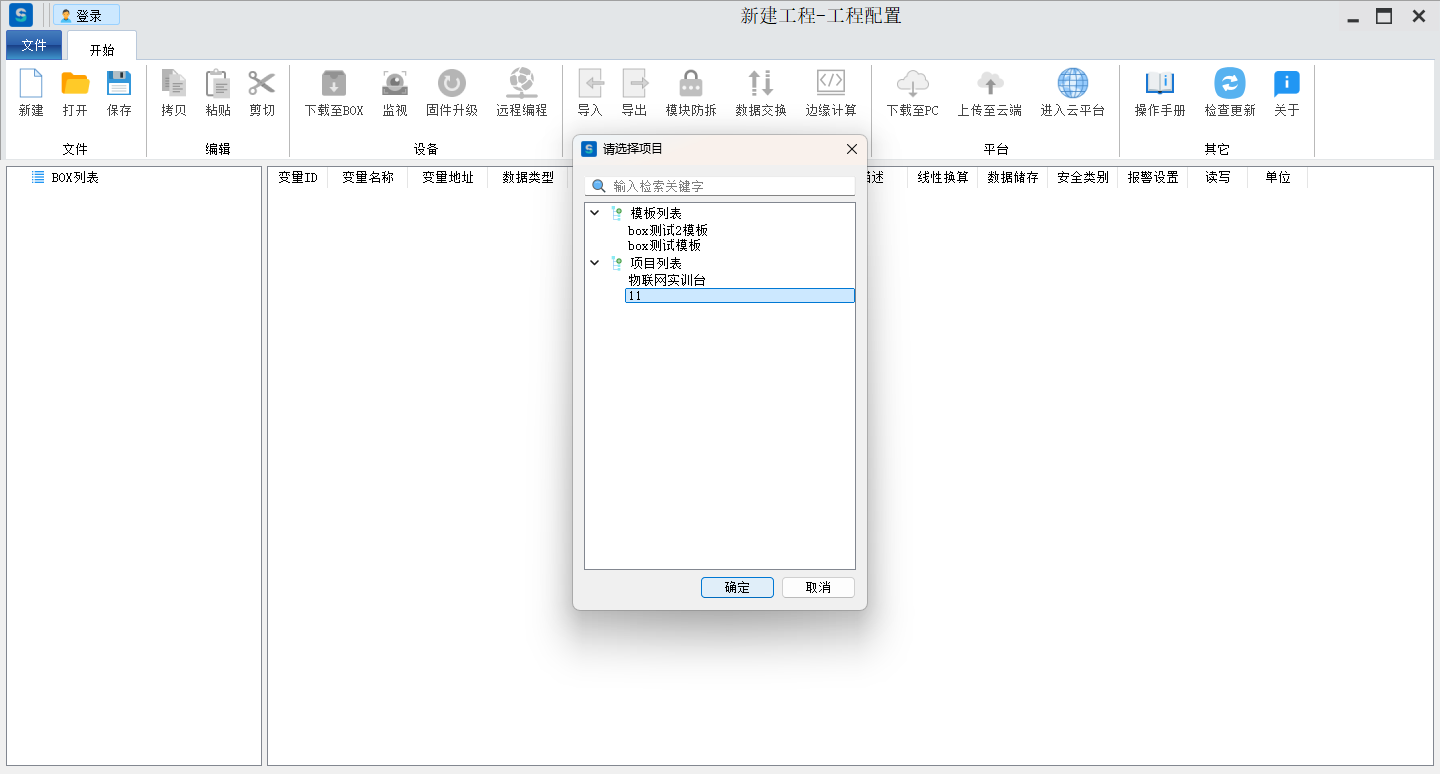
Task: Open the 操作手册 manual icon
Action: (x=1159, y=84)
